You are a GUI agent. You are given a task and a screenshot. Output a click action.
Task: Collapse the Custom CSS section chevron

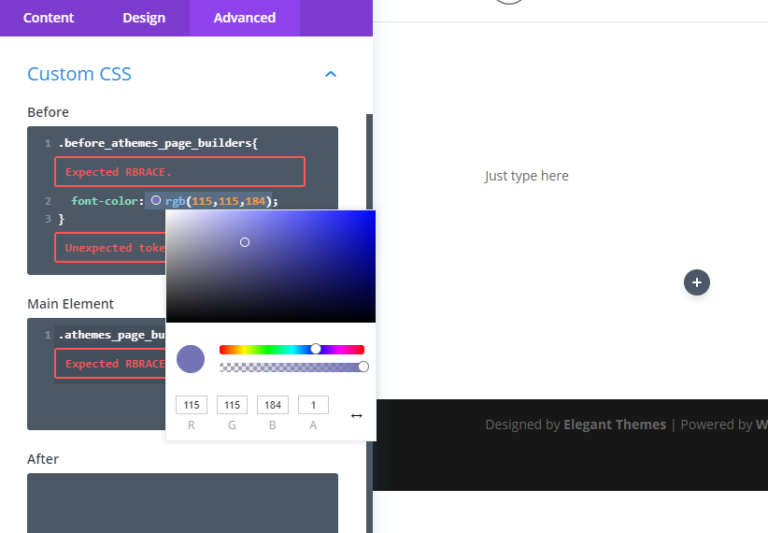[x=331, y=74]
